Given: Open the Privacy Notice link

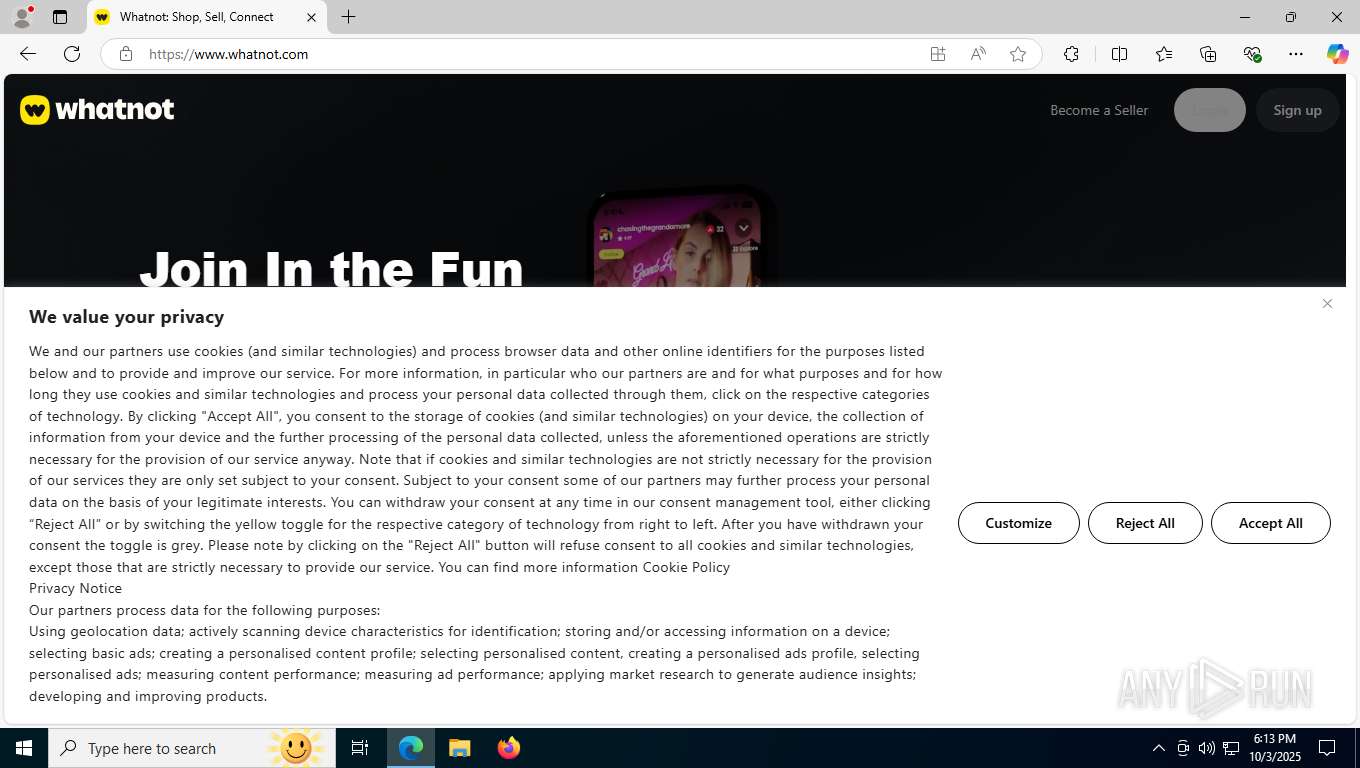Looking at the screenshot, I should [x=75, y=588].
